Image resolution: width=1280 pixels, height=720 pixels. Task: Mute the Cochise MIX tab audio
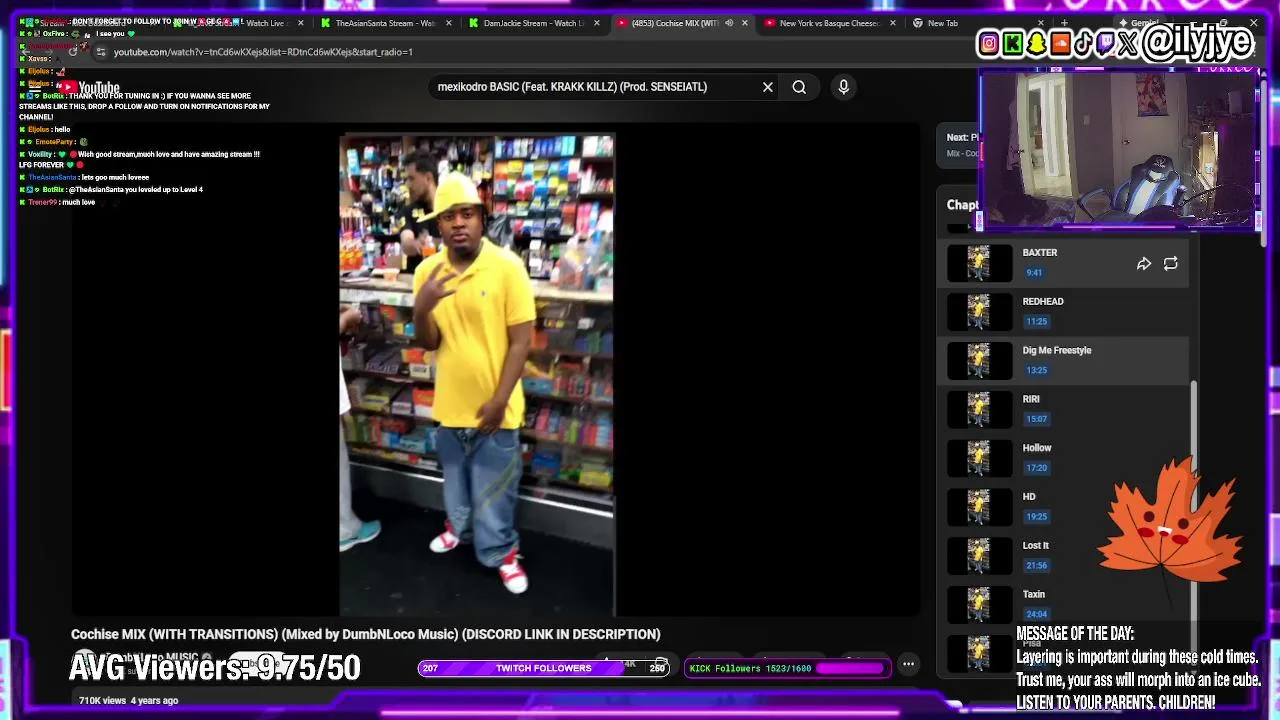pos(729,23)
